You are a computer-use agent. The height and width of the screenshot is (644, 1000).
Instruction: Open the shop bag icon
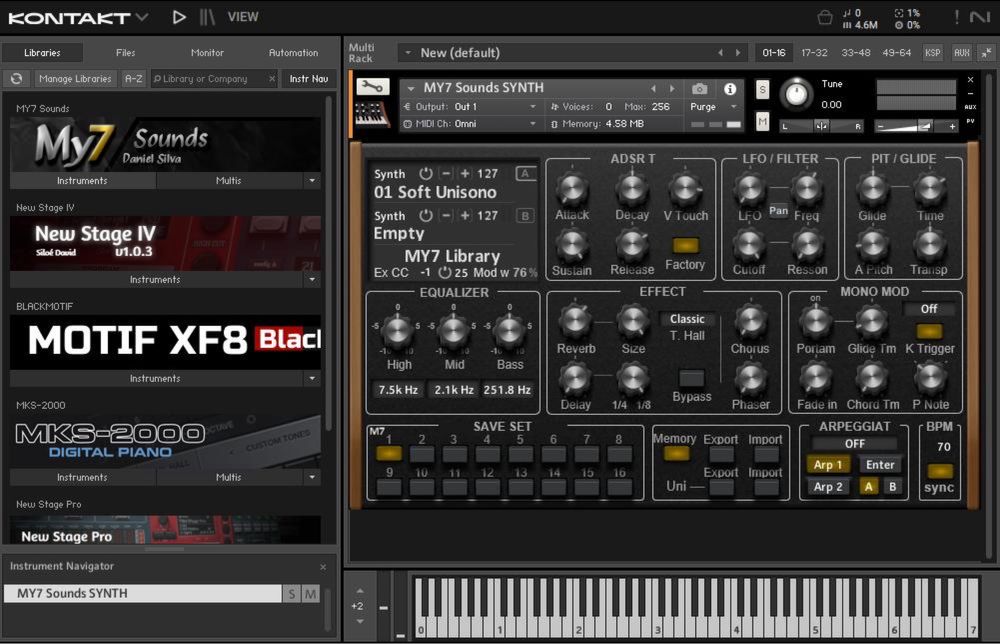(x=825, y=17)
